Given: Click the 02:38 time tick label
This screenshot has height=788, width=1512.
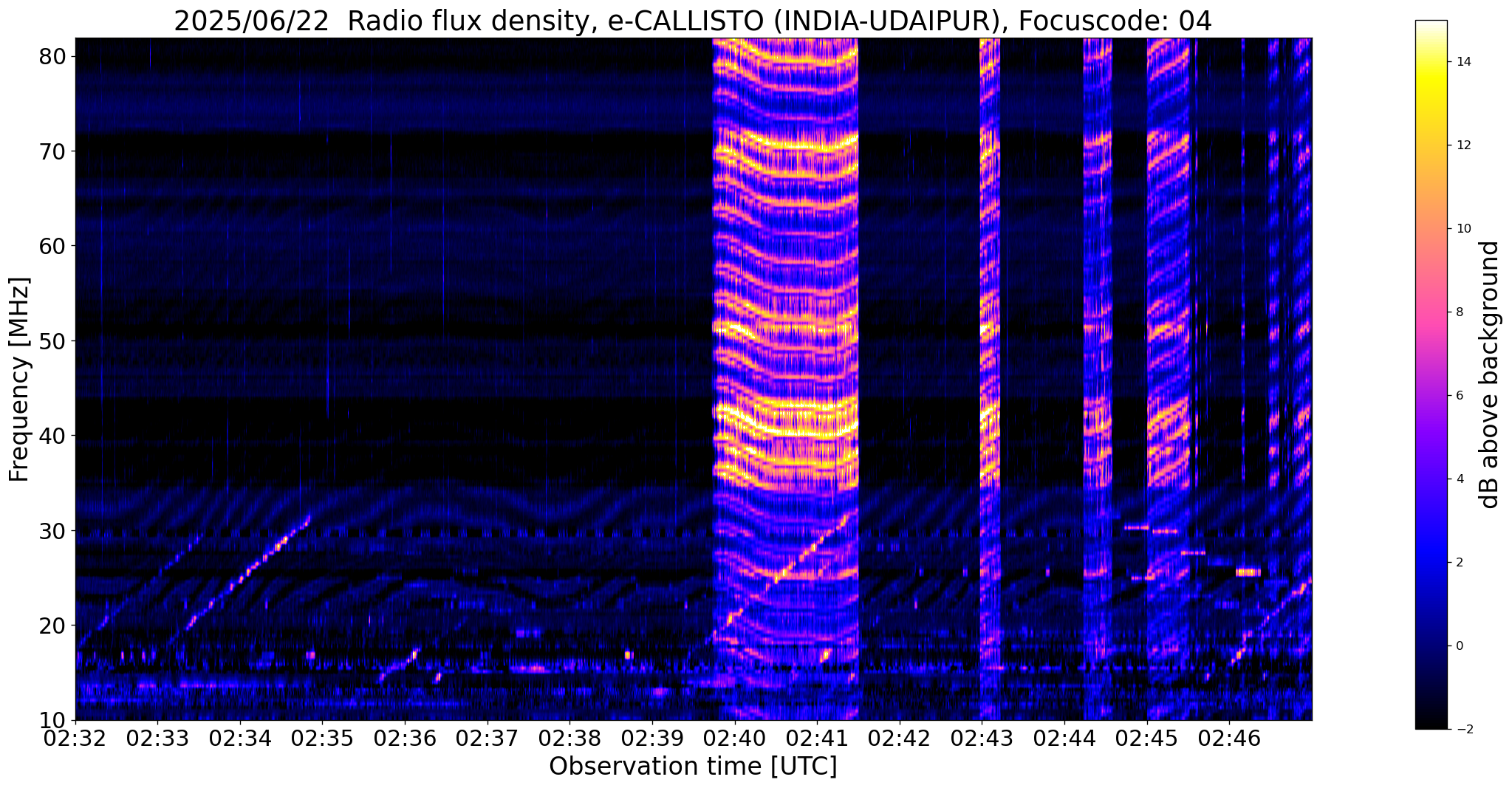Looking at the screenshot, I should point(569,738).
